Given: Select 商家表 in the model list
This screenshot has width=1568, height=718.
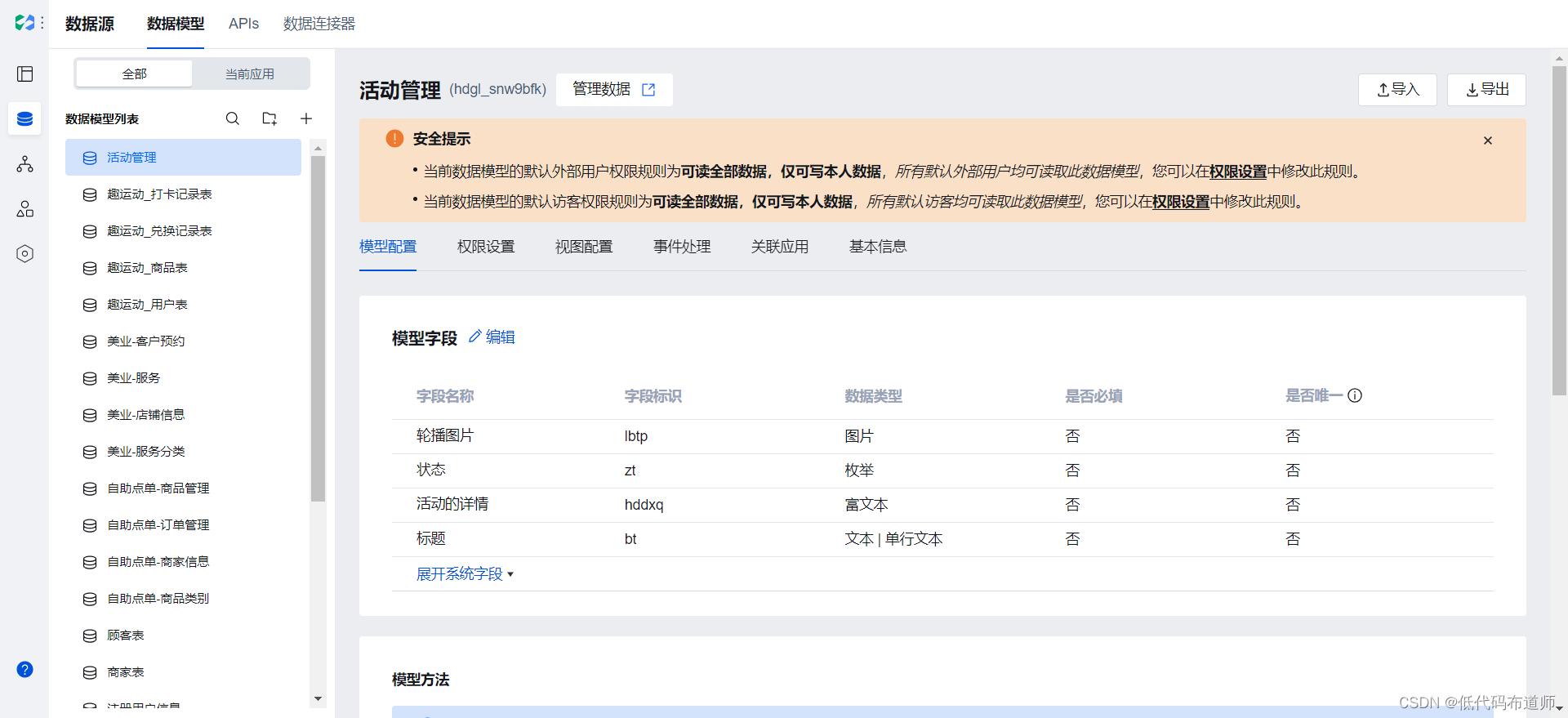Looking at the screenshot, I should tap(183, 672).
